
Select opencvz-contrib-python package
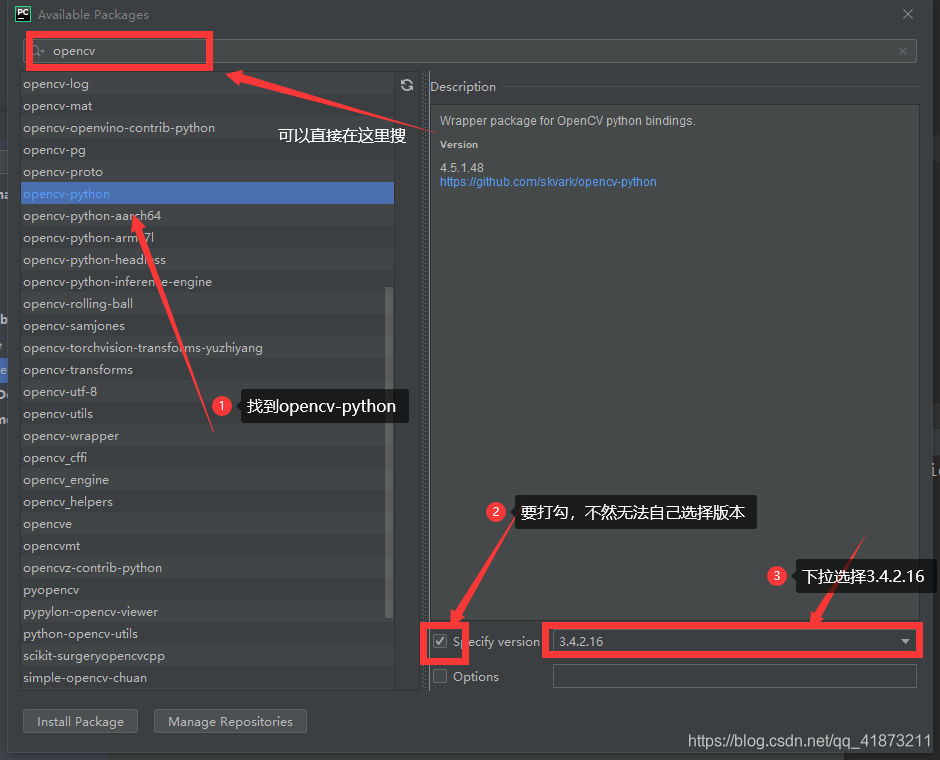pyautogui.click(x=207, y=568)
